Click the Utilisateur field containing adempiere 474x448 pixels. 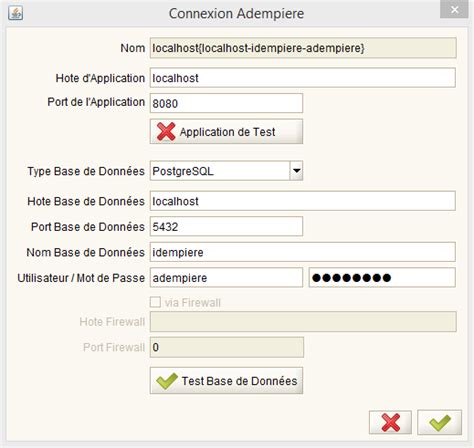(226, 277)
